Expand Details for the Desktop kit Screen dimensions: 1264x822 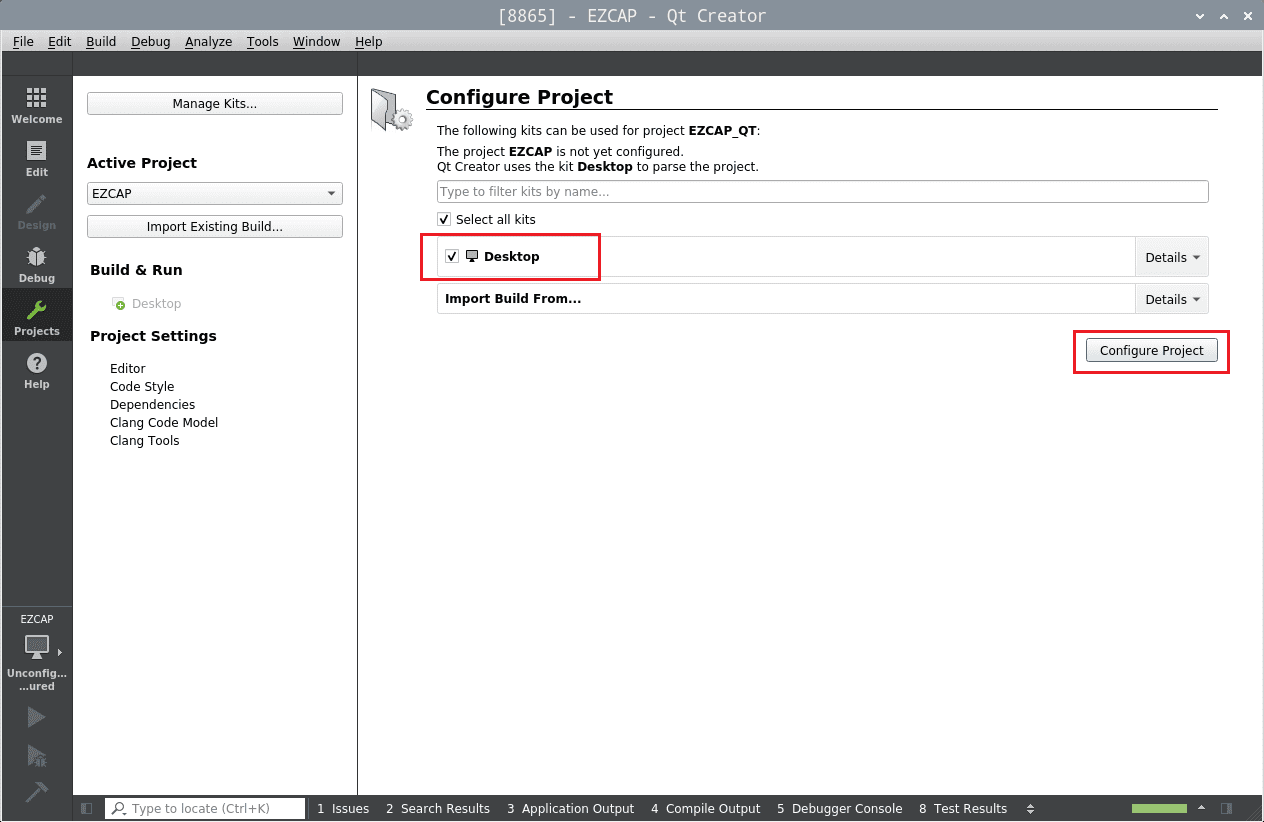tap(1172, 257)
